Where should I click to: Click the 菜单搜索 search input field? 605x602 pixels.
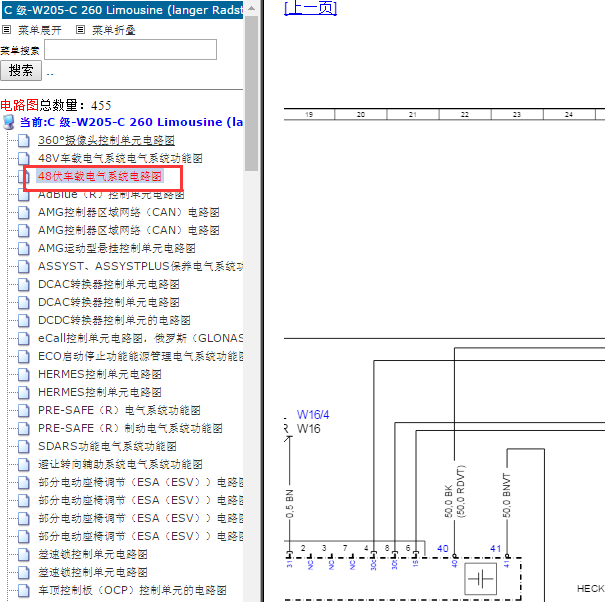pyautogui.click(x=130, y=49)
